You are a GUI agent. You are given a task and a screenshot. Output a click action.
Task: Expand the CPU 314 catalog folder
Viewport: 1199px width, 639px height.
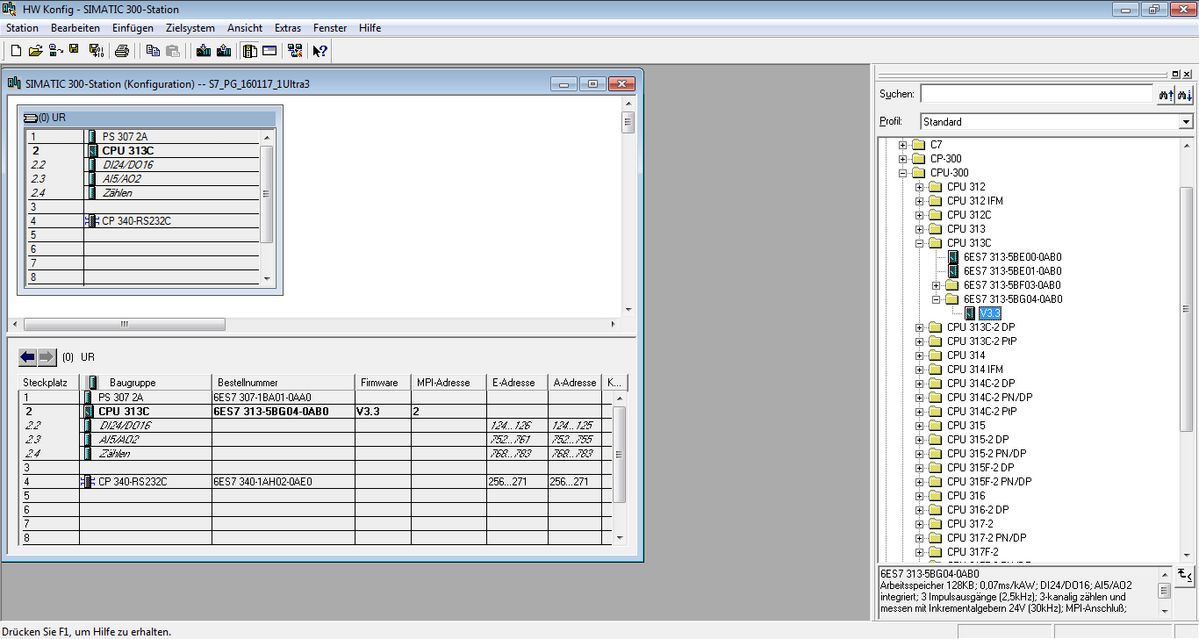(919, 355)
